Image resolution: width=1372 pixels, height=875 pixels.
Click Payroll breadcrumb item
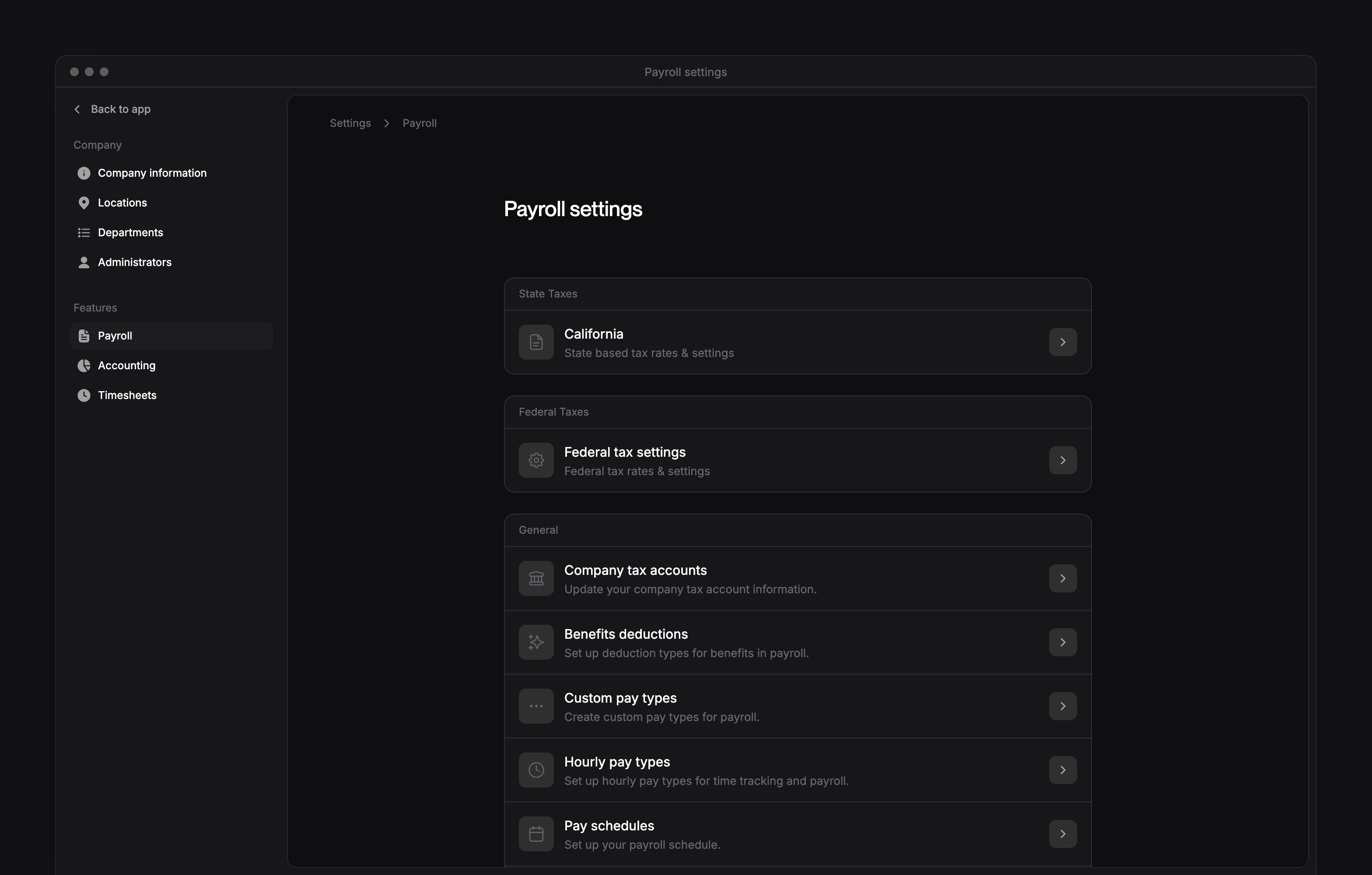420,123
